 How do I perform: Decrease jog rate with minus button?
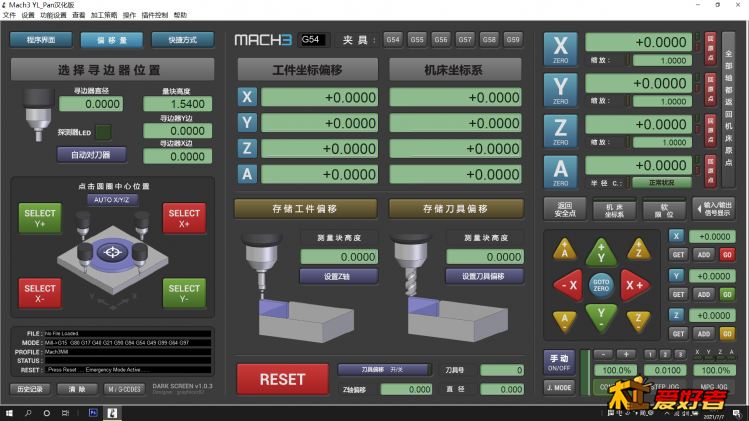603,354
